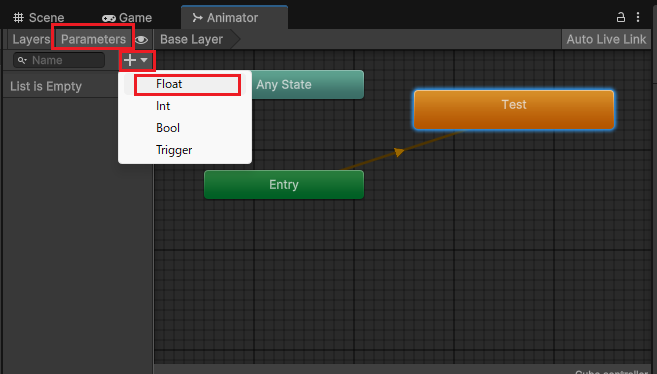
Task: Switch to the Parameters tab
Action: click(93, 39)
